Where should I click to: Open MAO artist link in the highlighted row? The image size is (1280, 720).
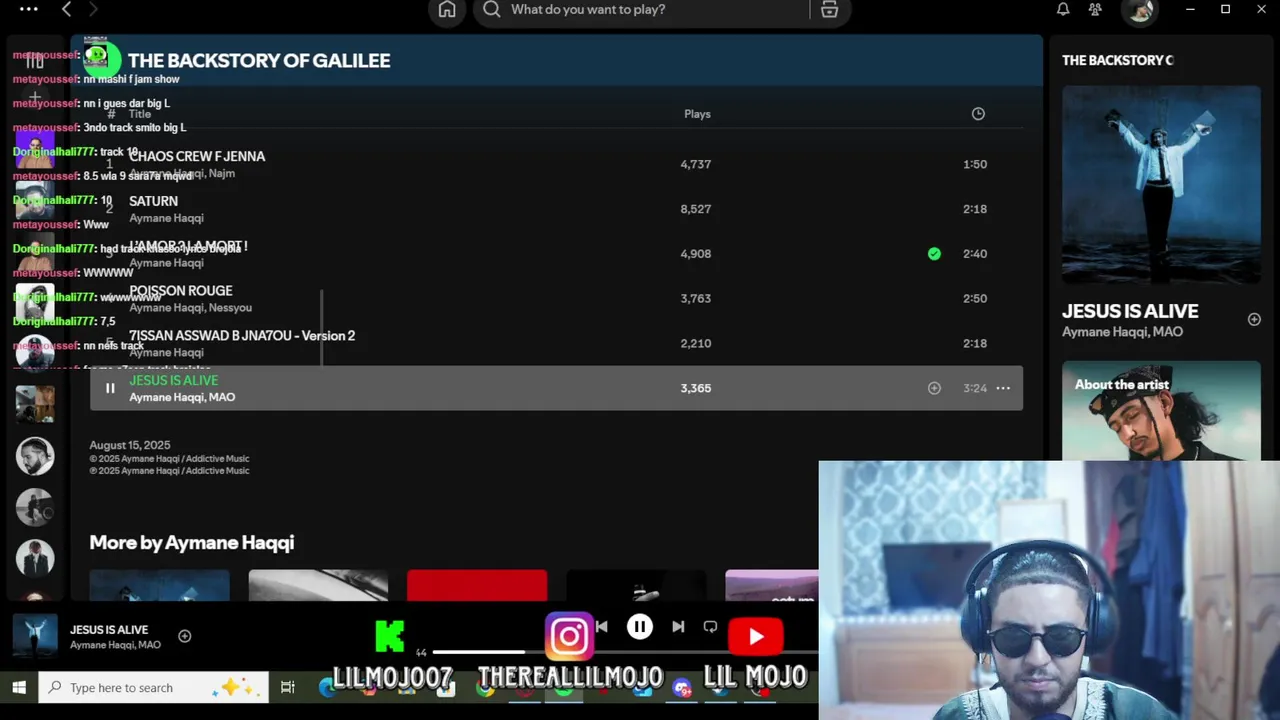click(x=222, y=397)
